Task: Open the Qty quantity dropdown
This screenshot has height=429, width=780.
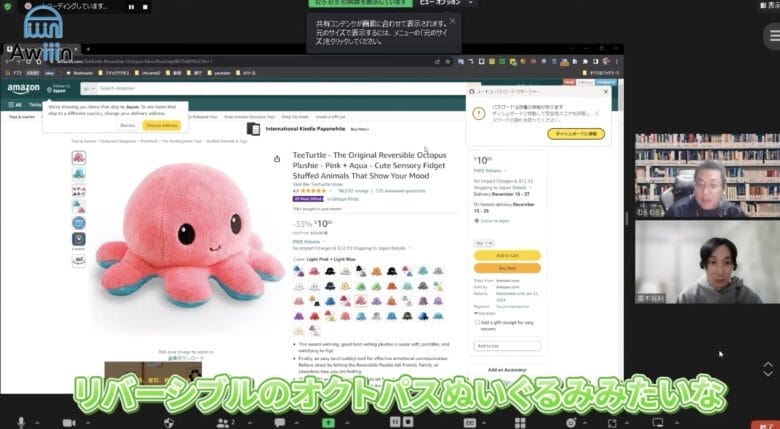Action: (484, 243)
